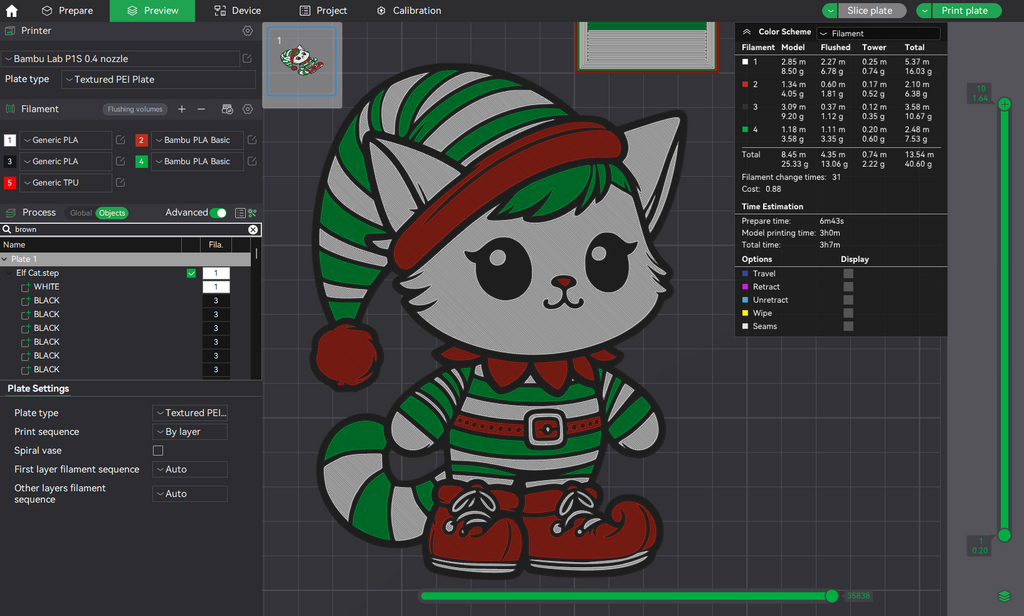1024x616 pixels.
Task: Open filament 1 Generic PLA dropdown
Action: 65,140
